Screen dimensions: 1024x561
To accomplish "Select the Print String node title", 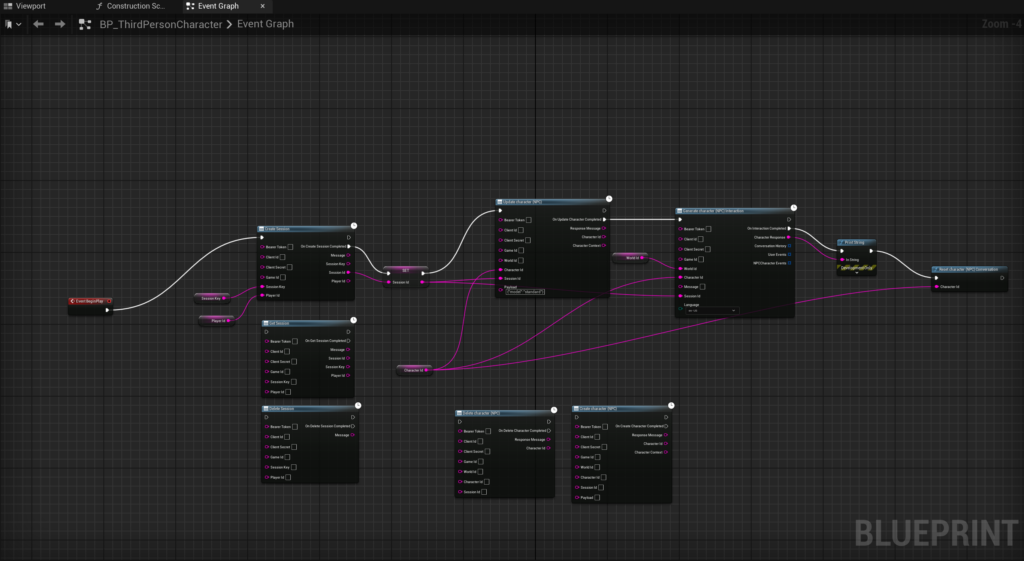I will (856, 242).
